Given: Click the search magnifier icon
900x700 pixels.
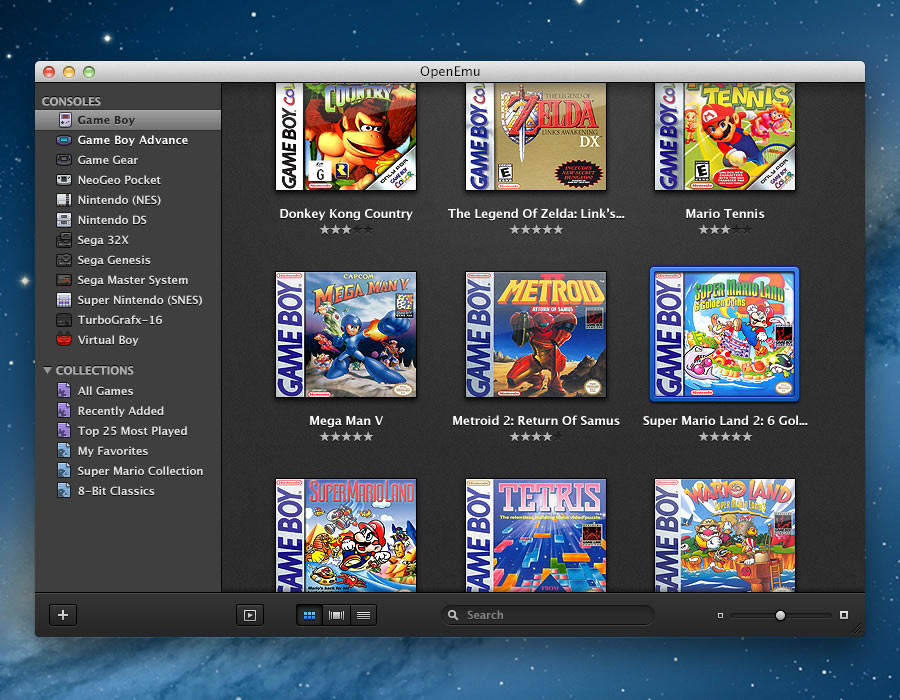Looking at the screenshot, I should coord(453,615).
